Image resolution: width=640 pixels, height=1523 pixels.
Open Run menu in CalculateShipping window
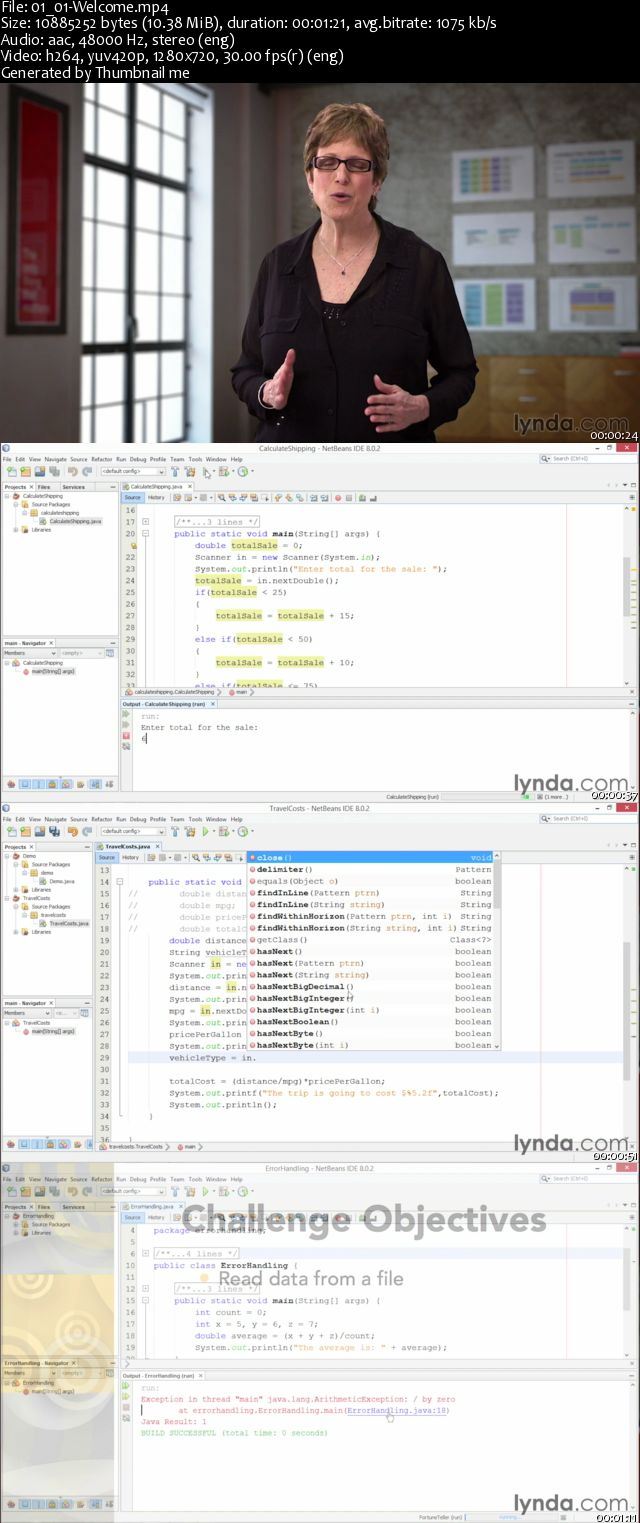click(x=121, y=459)
